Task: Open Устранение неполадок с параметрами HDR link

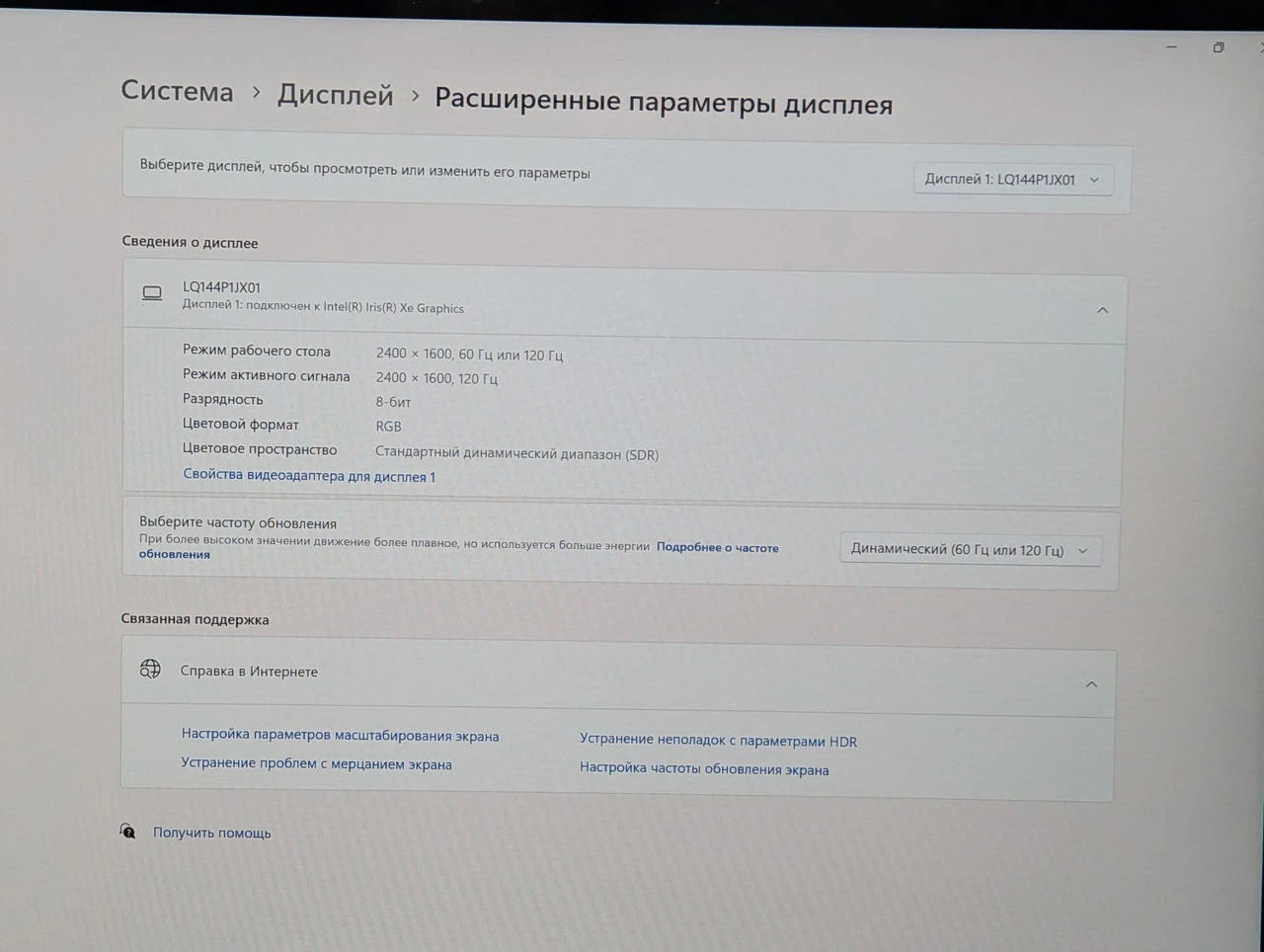Action: pyautogui.click(x=718, y=740)
